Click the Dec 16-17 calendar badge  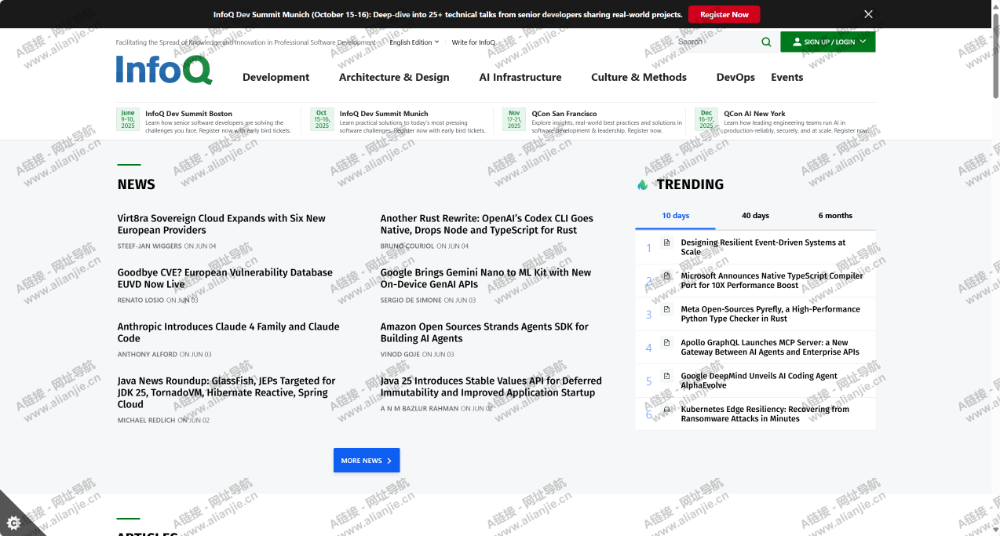point(706,119)
